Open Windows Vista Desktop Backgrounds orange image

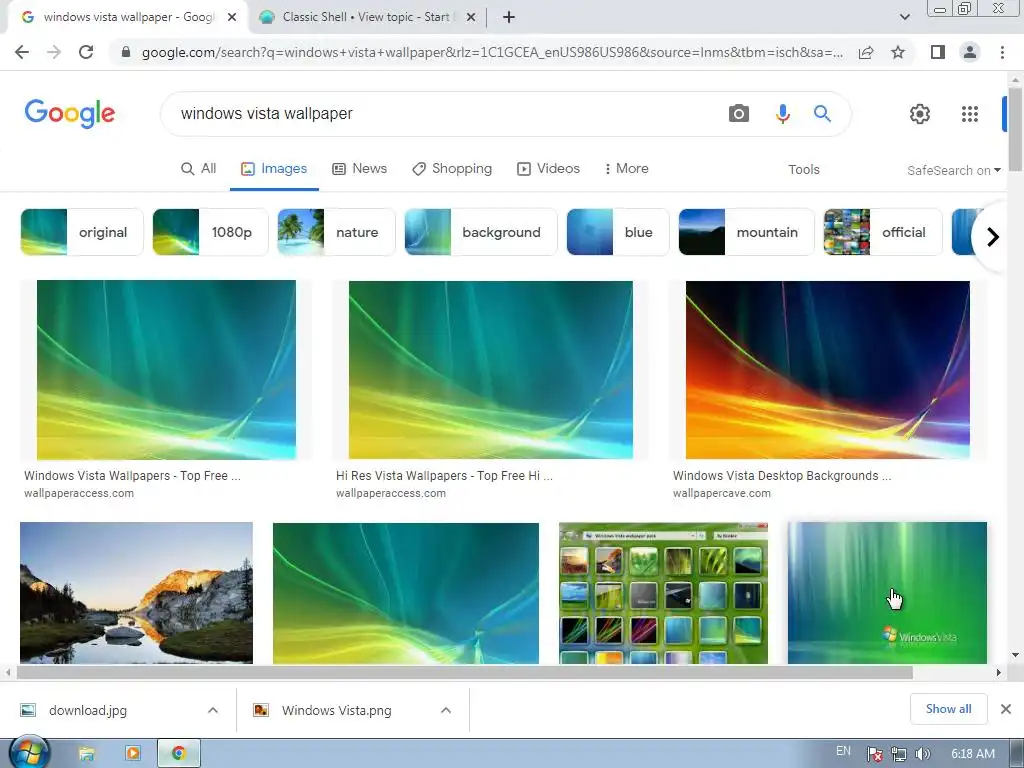[827, 370]
